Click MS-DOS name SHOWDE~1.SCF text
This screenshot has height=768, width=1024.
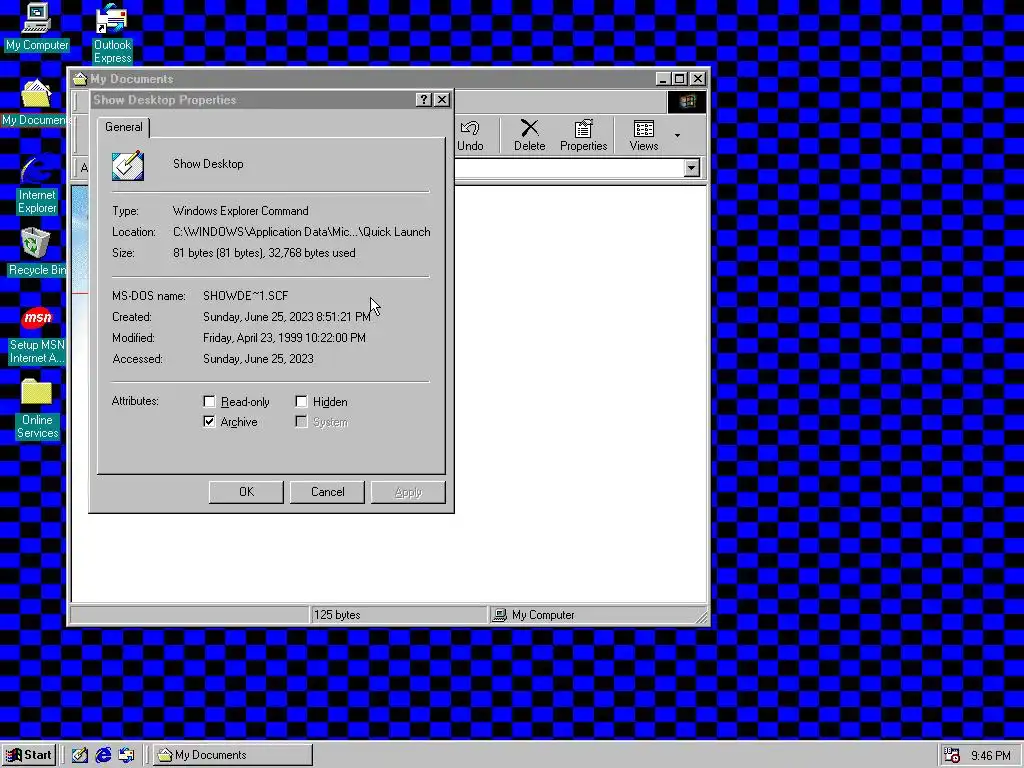click(246, 296)
